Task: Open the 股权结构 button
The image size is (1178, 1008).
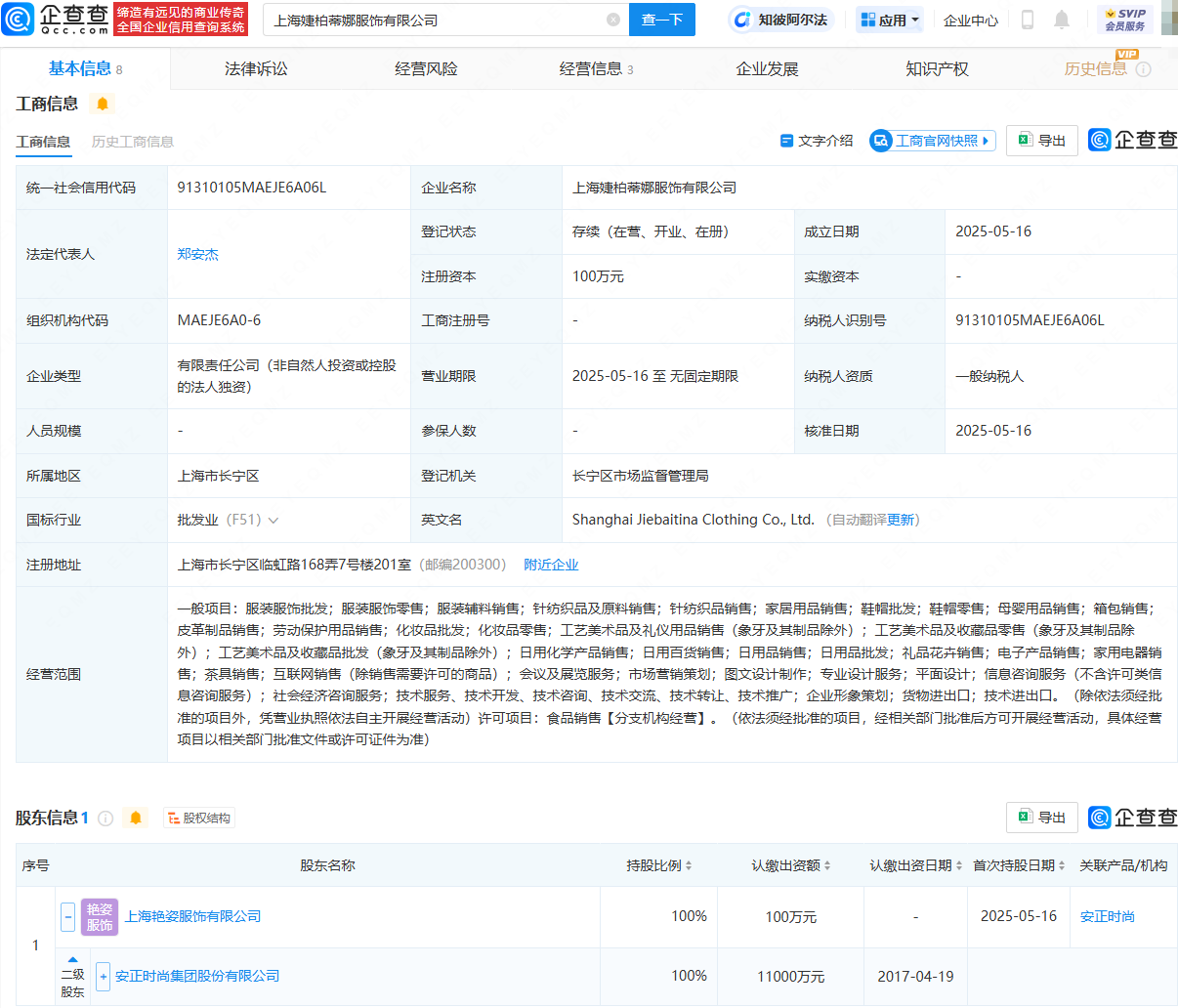Action: [199, 818]
